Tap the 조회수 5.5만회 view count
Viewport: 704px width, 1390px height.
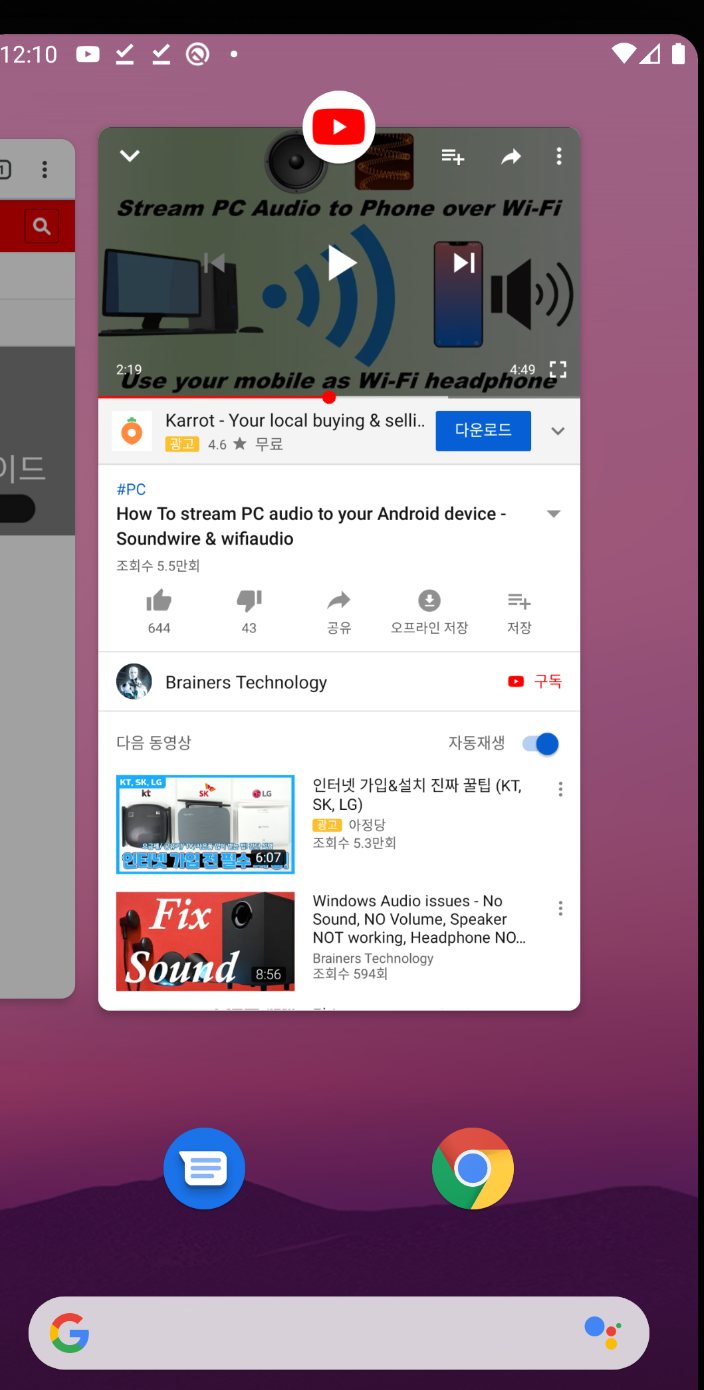click(158, 566)
